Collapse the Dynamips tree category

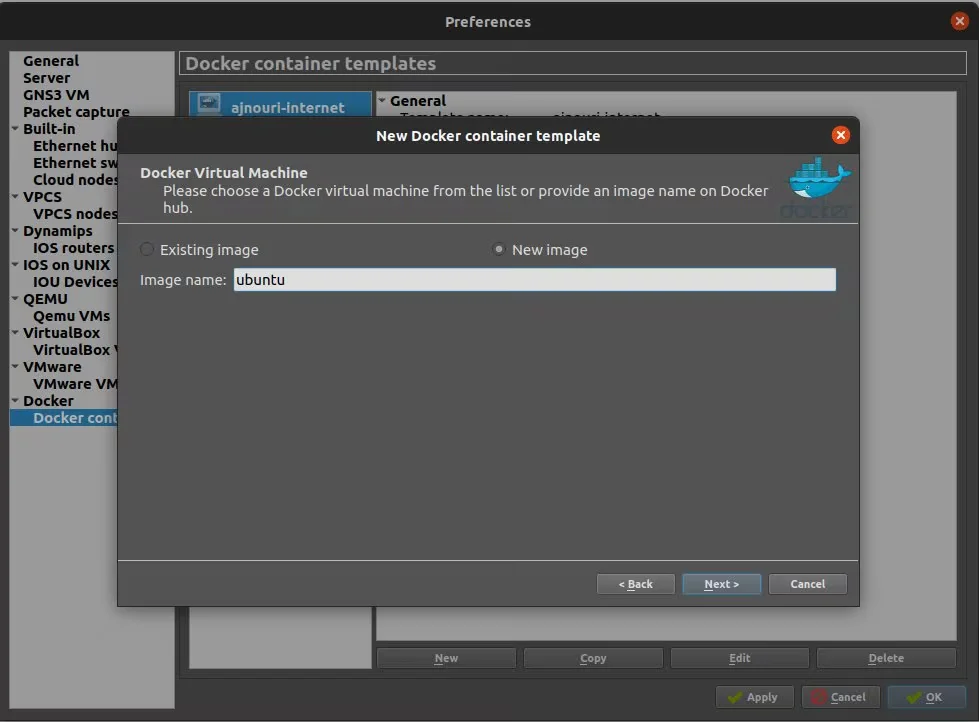[x=15, y=231]
